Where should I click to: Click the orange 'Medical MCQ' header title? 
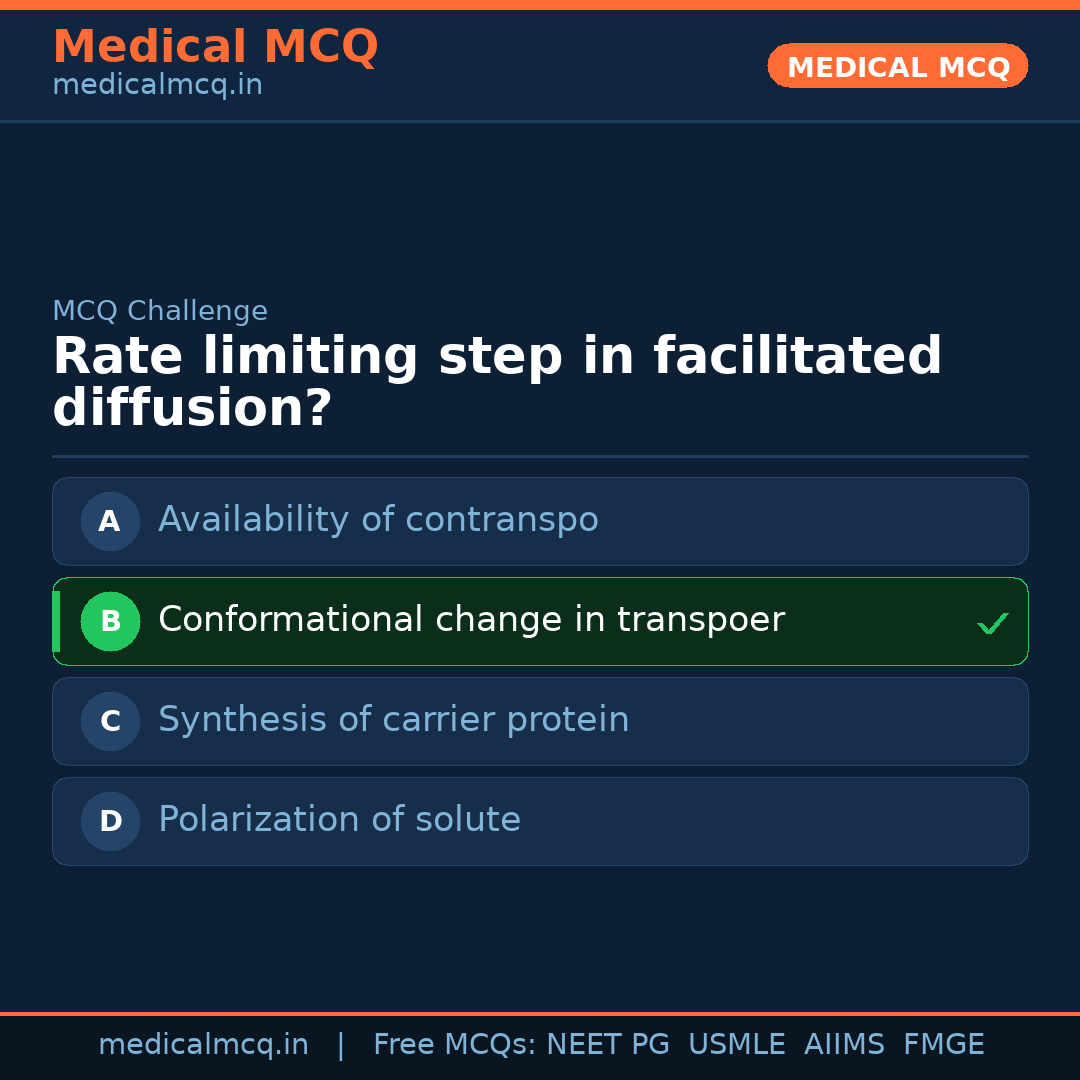click(215, 47)
